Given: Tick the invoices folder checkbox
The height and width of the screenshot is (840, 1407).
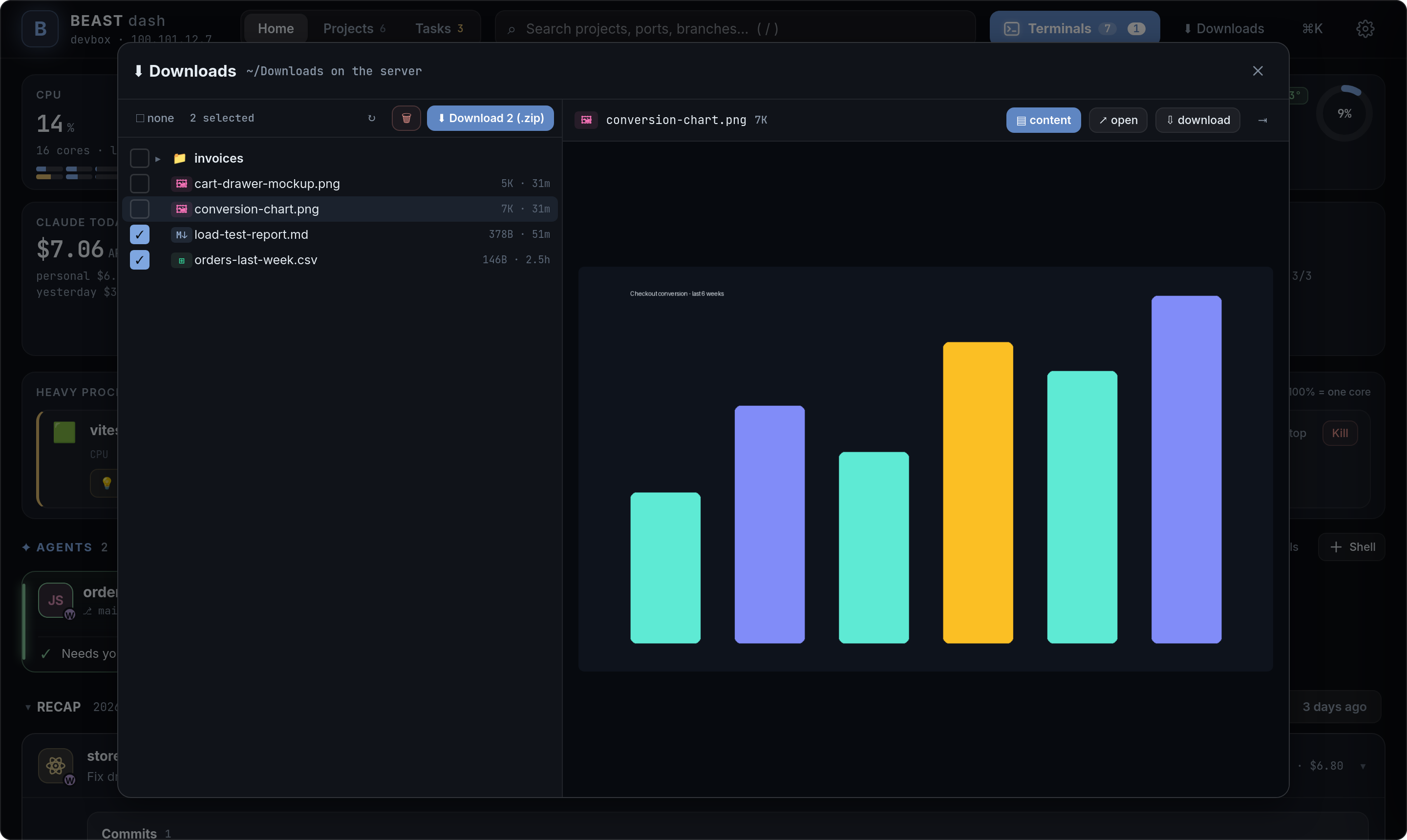Looking at the screenshot, I should [139, 158].
